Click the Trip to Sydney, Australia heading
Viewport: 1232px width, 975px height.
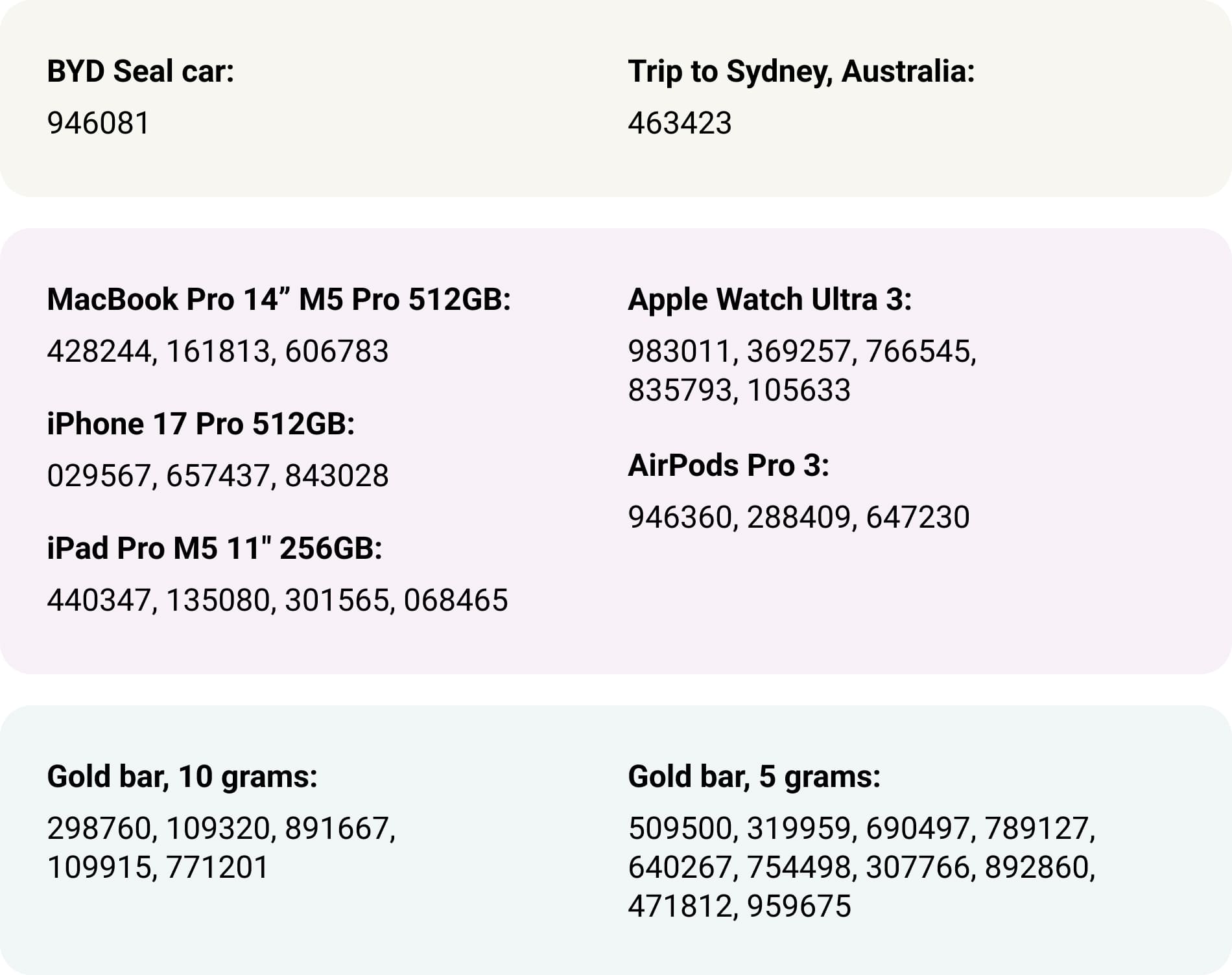click(801, 71)
